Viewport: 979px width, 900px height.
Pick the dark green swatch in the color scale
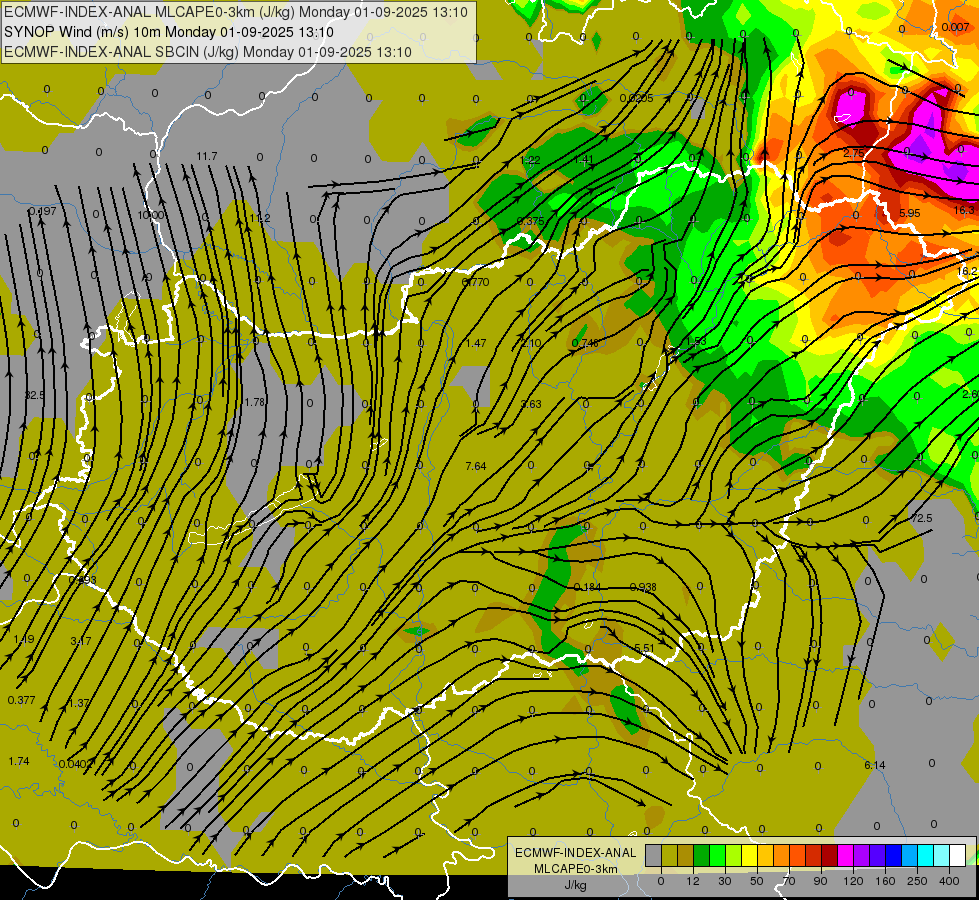point(702,855)
